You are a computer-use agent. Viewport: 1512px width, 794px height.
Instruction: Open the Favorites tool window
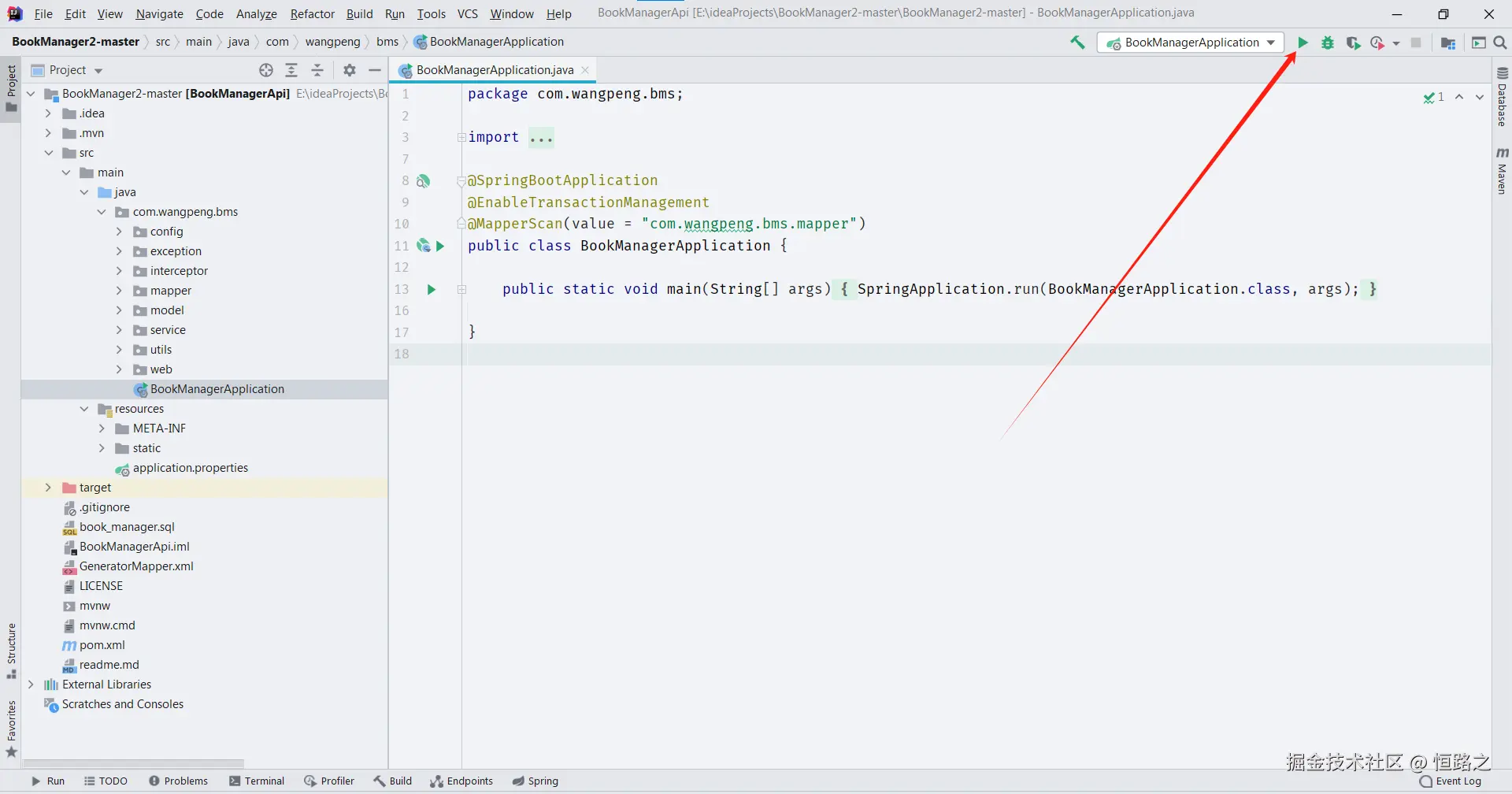[11, 729]
